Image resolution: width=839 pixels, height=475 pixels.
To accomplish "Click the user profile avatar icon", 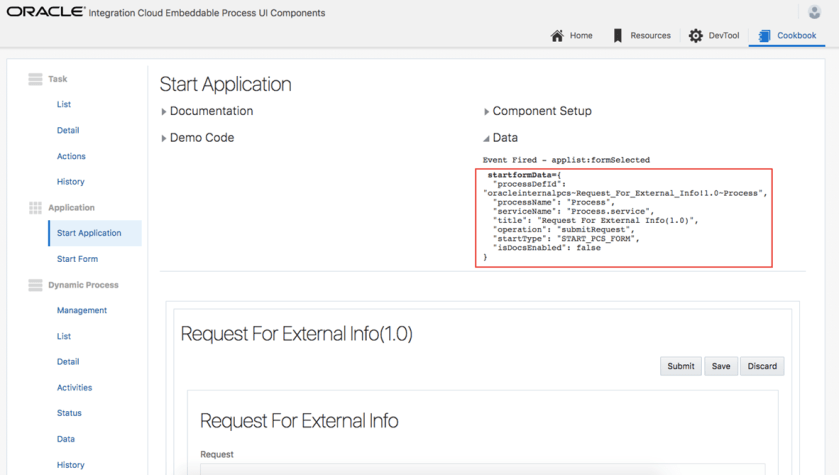I will click(x=814, y=12).
